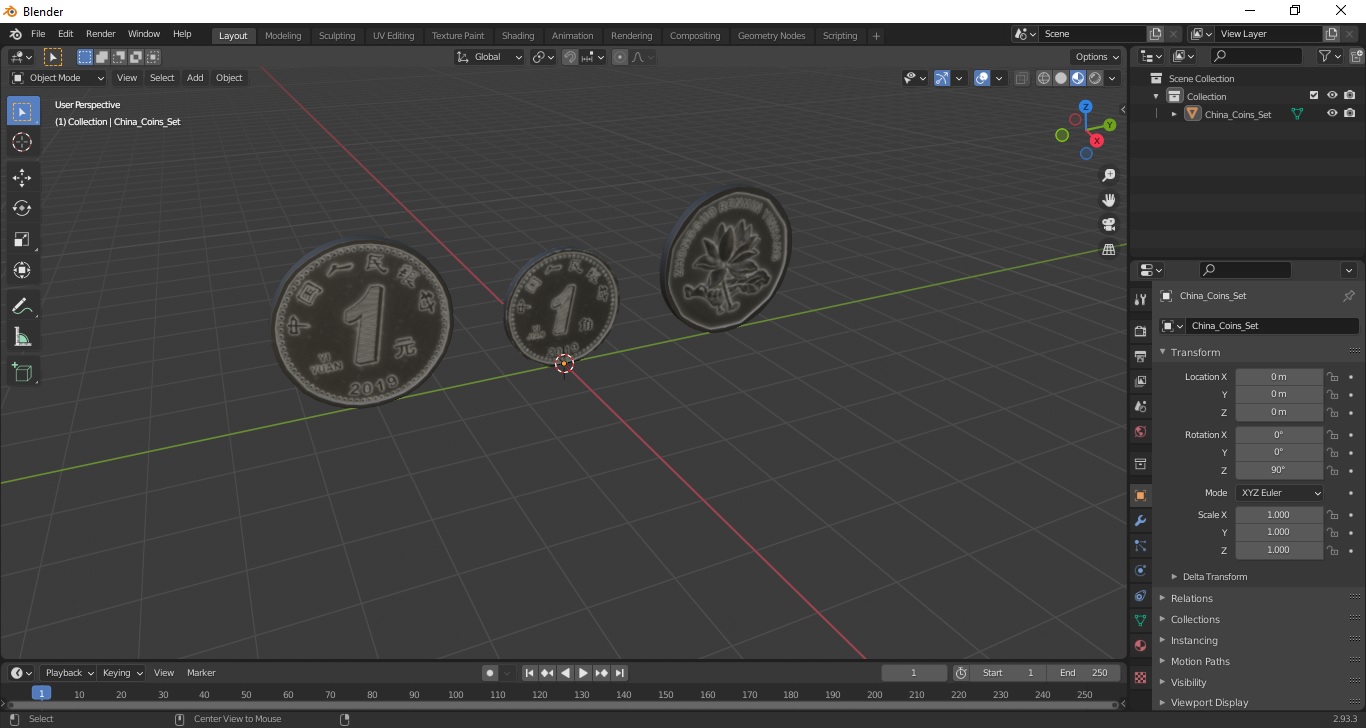Image resolution: width=1366 pixels, height=728 pixels.
Task: Select the Add Cube tool
Action: (x=22, y=372)
